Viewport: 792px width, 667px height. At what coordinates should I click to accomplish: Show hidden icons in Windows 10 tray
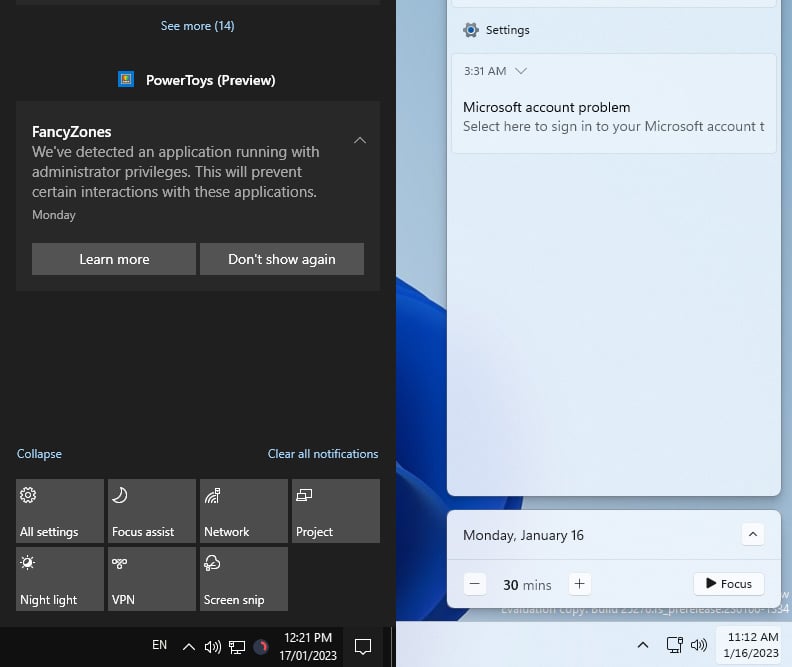[188, 647]
